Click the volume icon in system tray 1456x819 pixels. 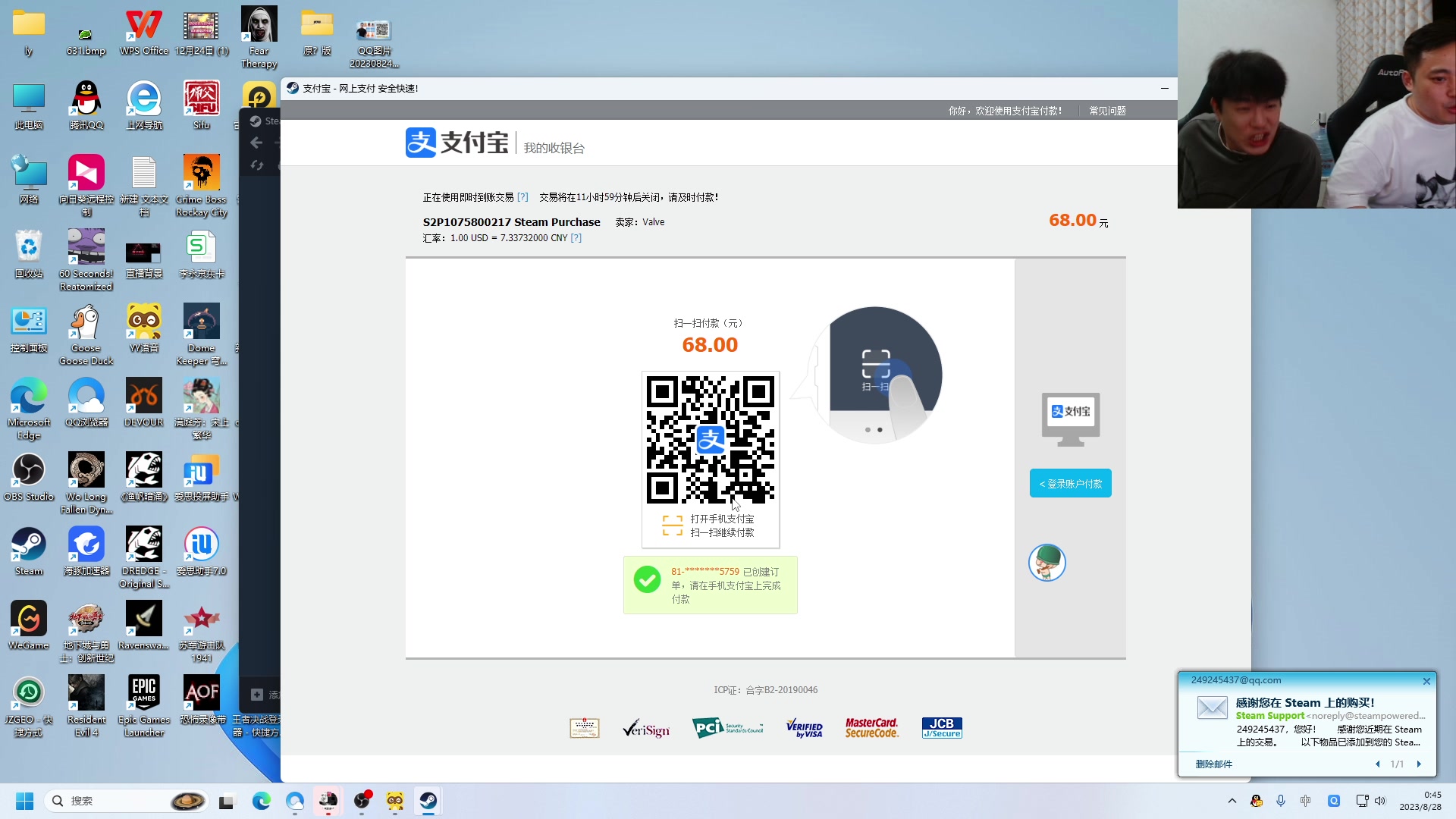(x=1380, y=801)
